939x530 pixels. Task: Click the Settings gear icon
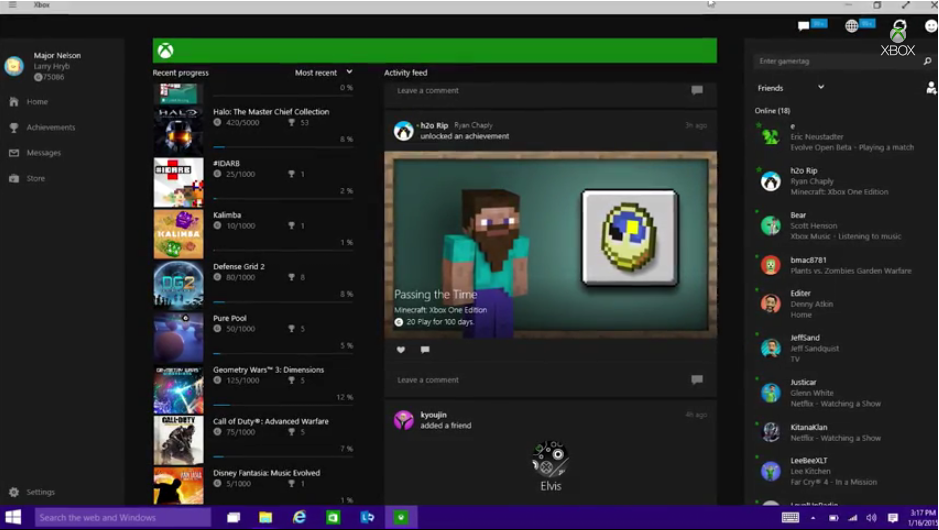tap(14, 492)
